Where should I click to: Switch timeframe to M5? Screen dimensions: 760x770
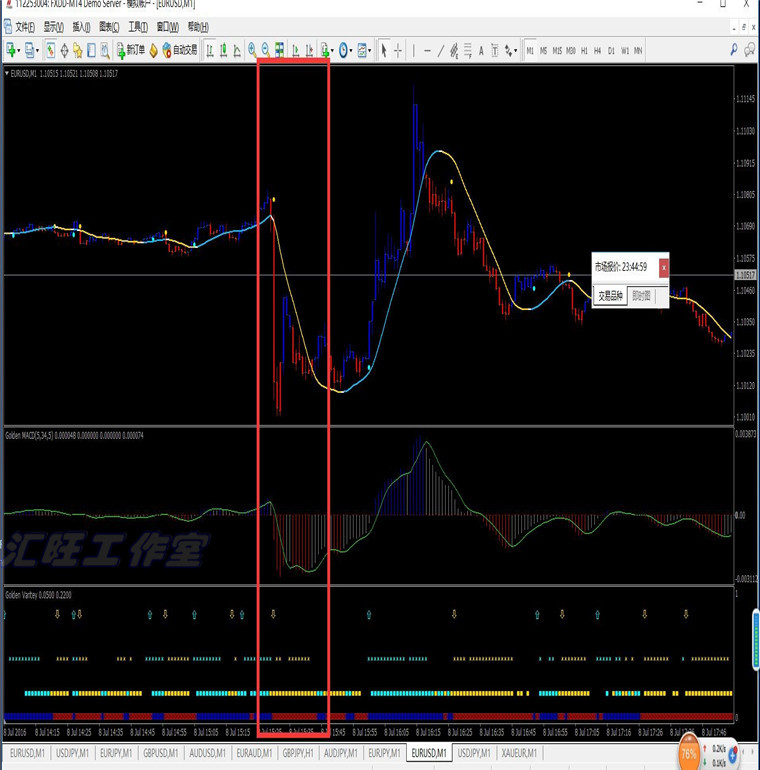(543, 51)
